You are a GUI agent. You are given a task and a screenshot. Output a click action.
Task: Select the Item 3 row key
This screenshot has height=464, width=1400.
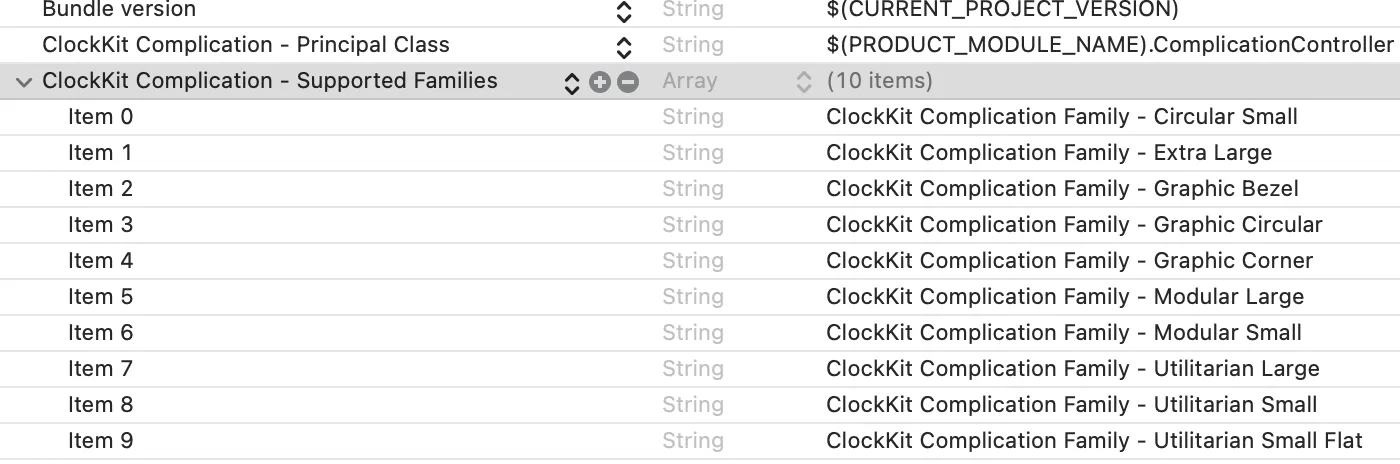(x=100, y=225)
